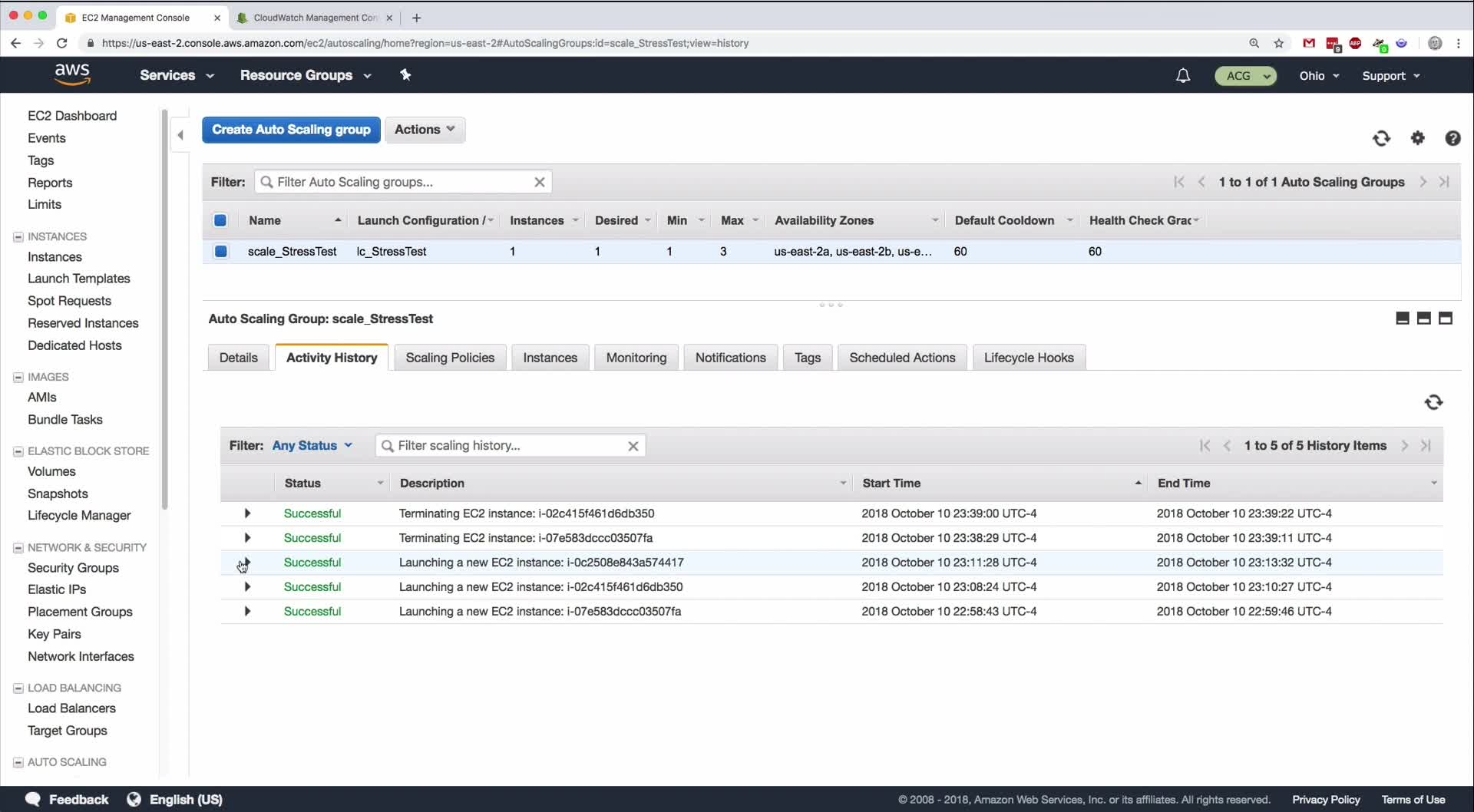Expand the first Terminating EC2 instance activity row
This screenshot has height=812, width=1474.
pyautogui.click(x=247, y=513)
